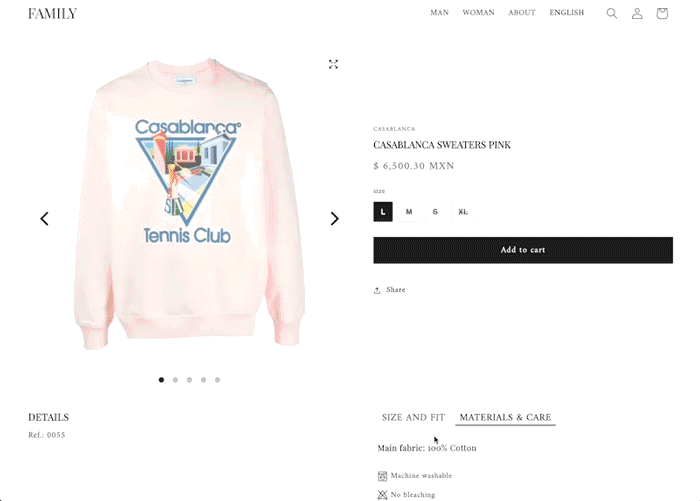Show previous product image arrow
The width and height of the screenshot is (700, 501).
[x=44, y=218]
